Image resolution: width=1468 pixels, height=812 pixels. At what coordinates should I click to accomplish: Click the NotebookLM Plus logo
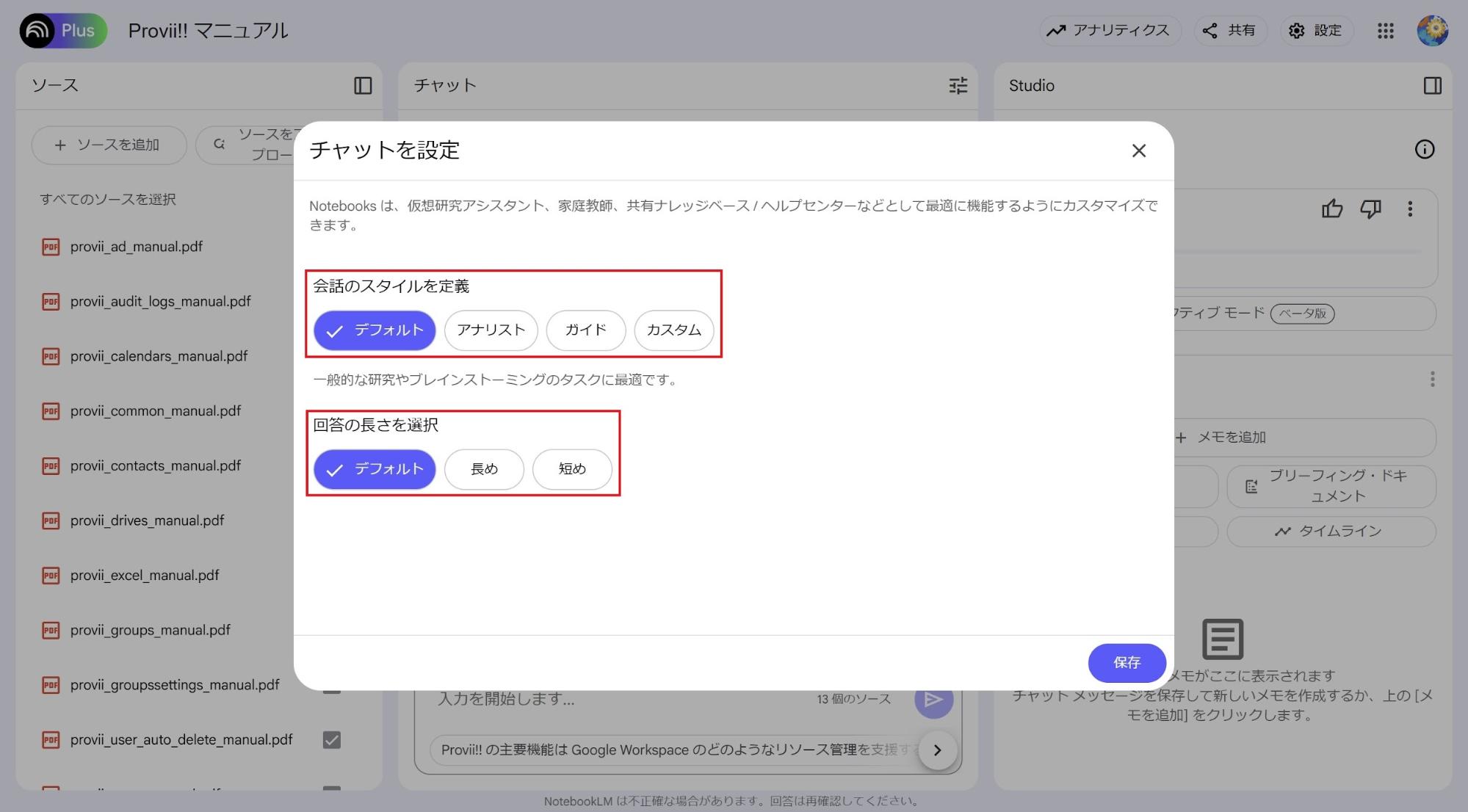(63, 31)
